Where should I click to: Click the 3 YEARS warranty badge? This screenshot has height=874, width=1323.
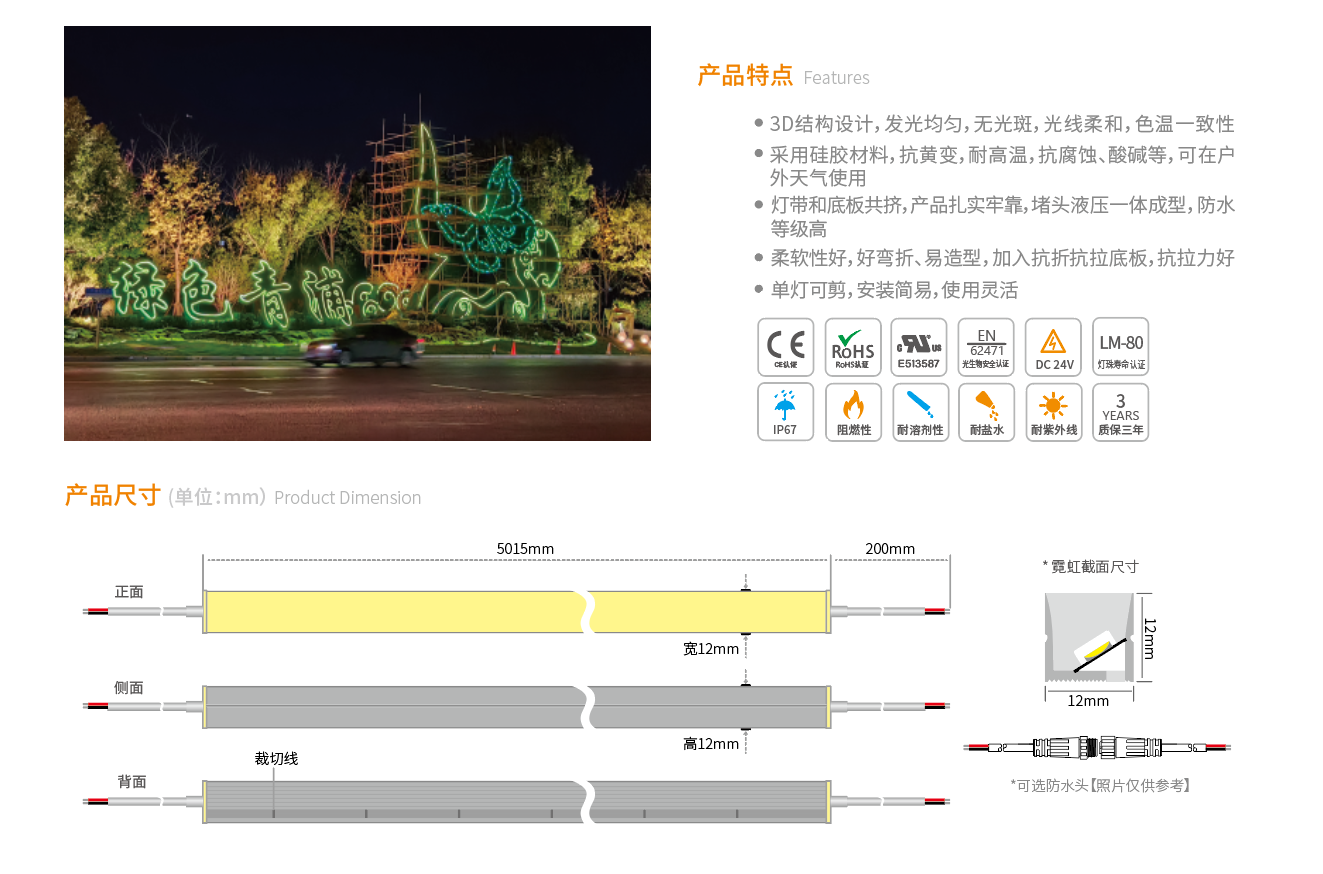point(1120,412)
